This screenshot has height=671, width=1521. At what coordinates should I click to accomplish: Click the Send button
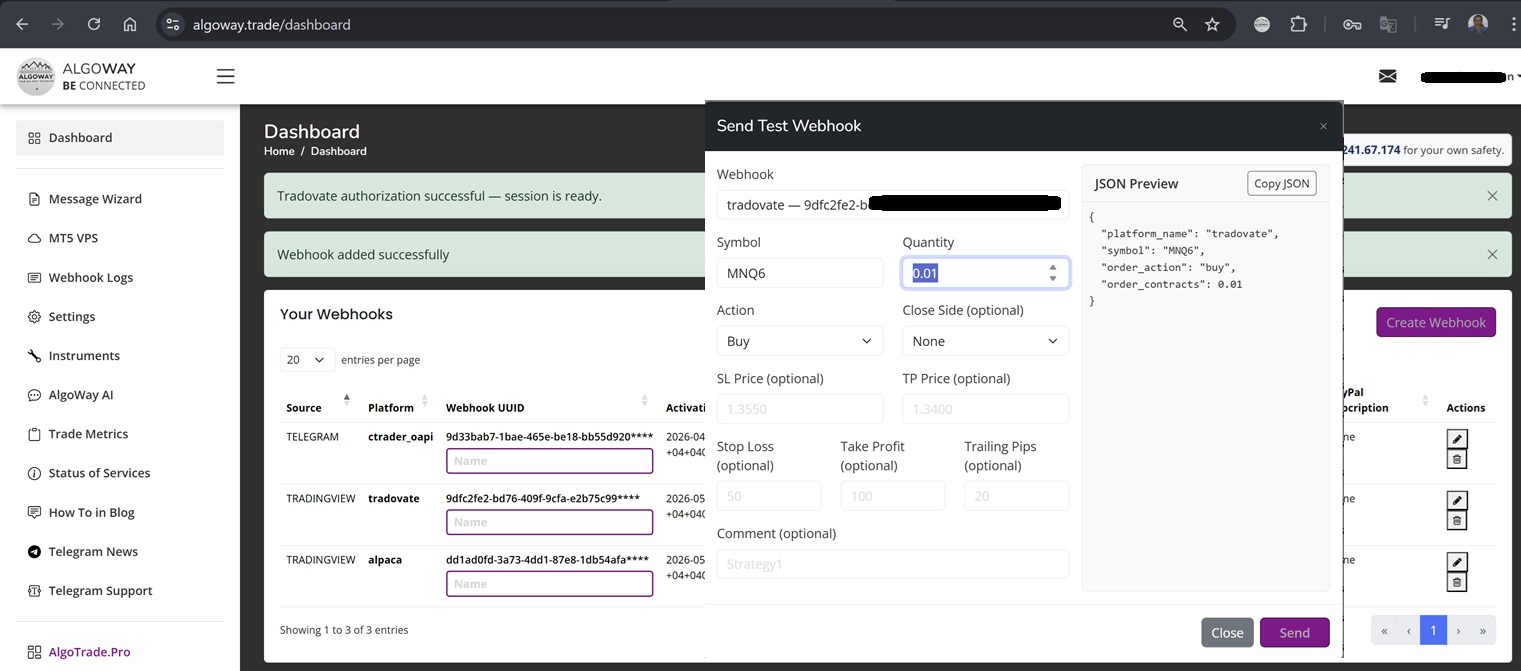coord(1294,633)
